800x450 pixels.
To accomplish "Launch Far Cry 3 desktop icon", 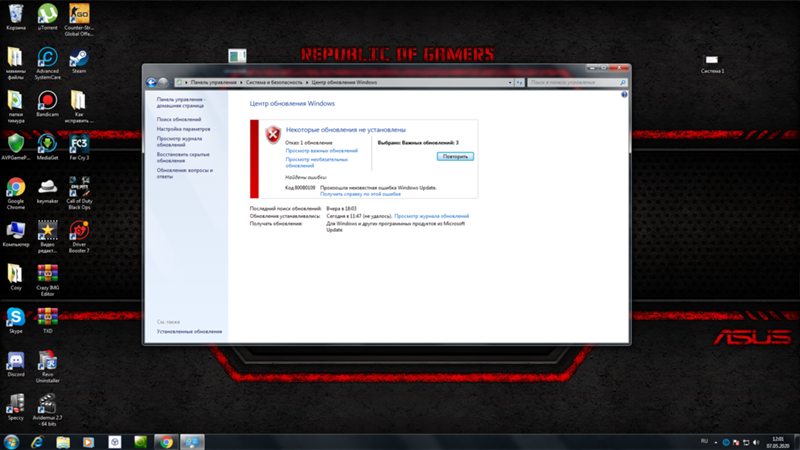I will tap(79, 147).
